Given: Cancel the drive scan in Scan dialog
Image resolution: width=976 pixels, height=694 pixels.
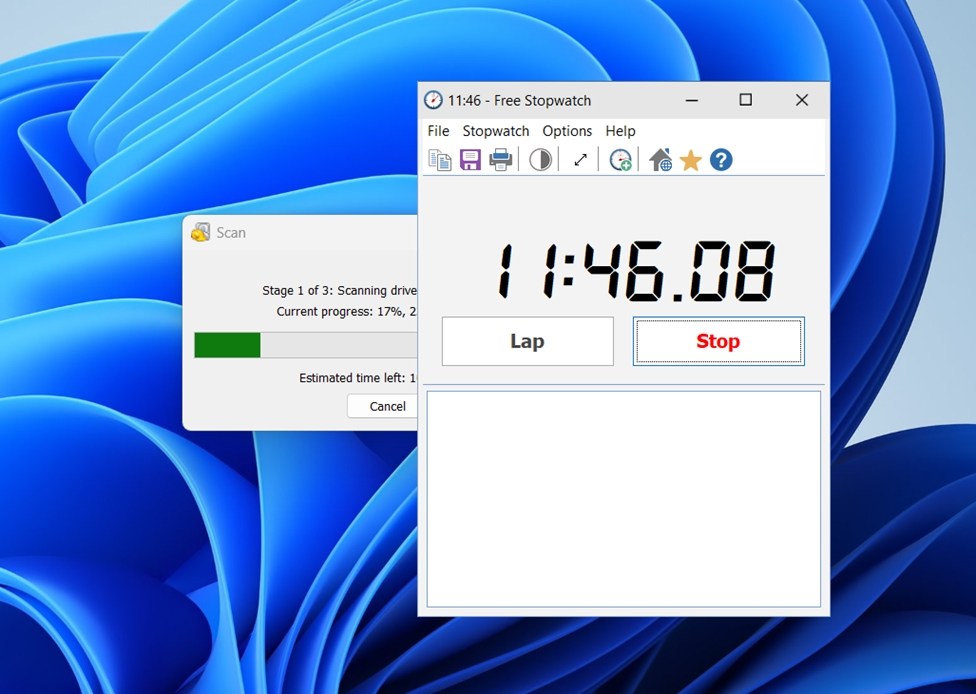Looking at the screenshot, I should point(387,406).
